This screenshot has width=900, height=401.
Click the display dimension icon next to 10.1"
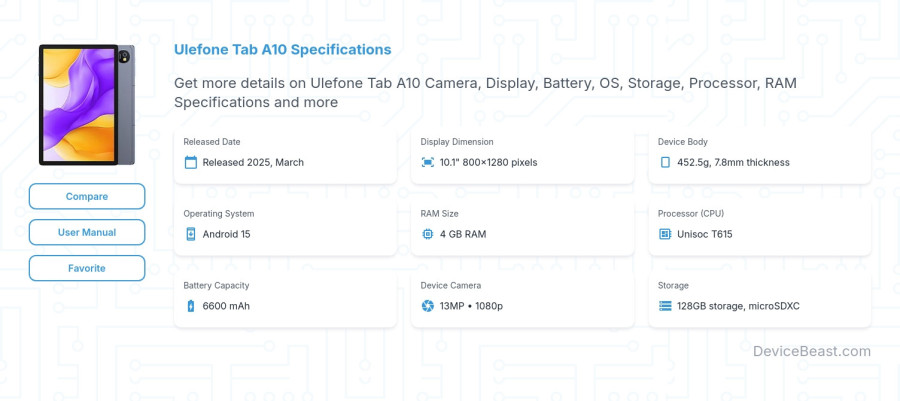coord(428,162)
